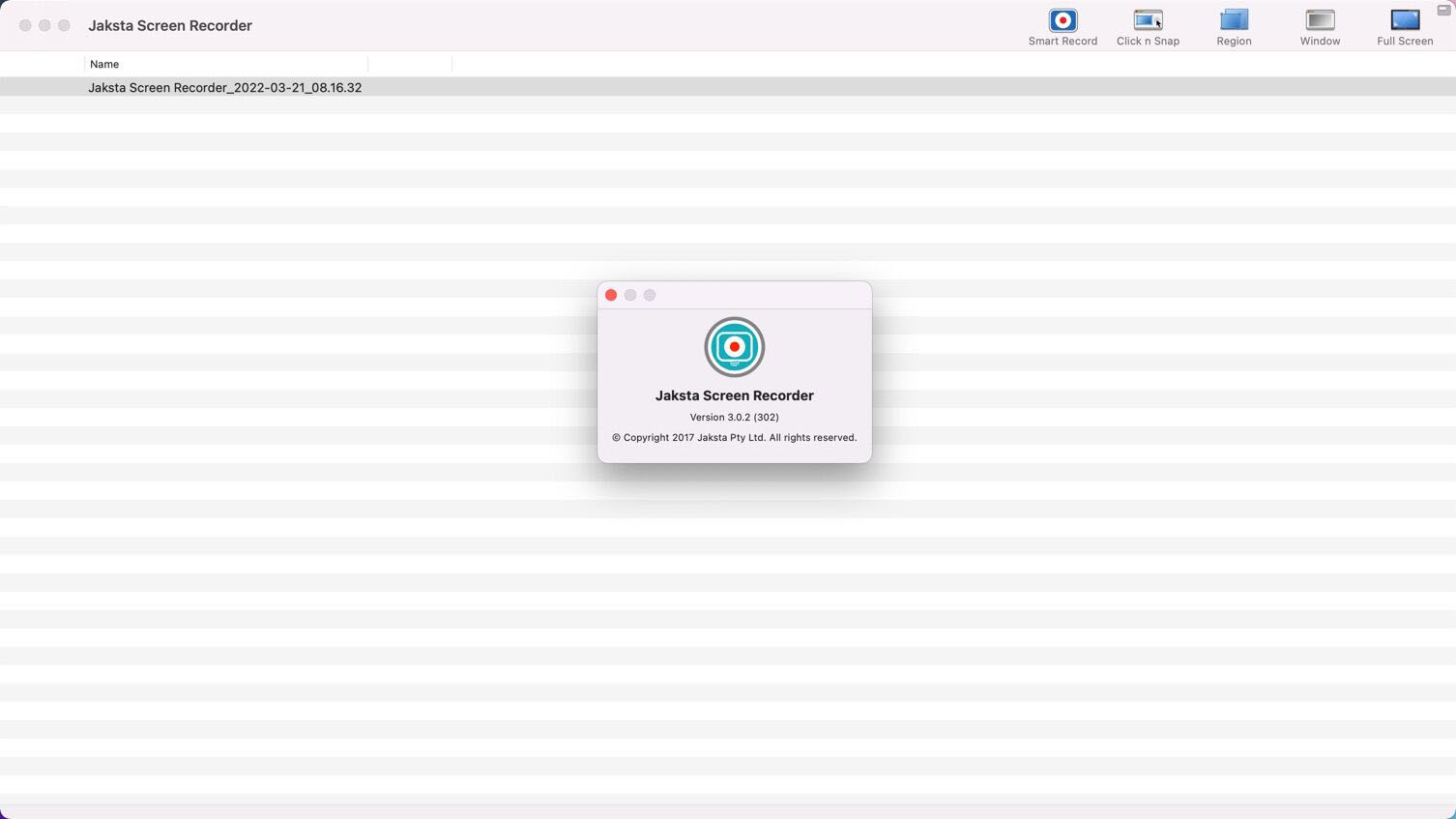Click the Jaksta Screen Recorder title in About dialog
This screenshot has width=1456, height=819.
[x=735, y=395]
